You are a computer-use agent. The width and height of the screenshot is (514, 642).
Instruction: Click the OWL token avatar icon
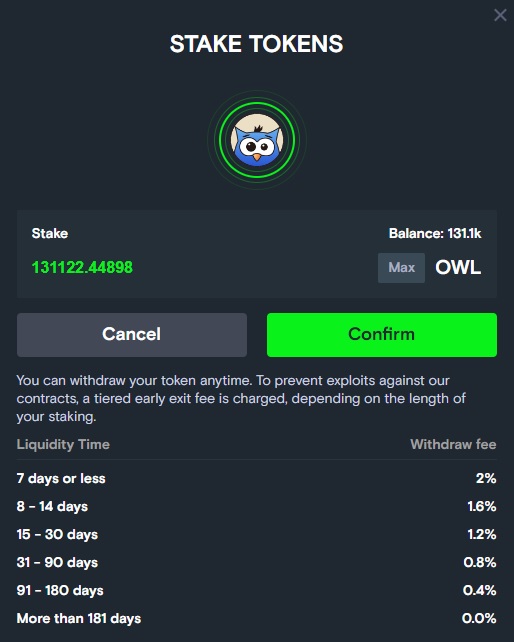[257, 140]
